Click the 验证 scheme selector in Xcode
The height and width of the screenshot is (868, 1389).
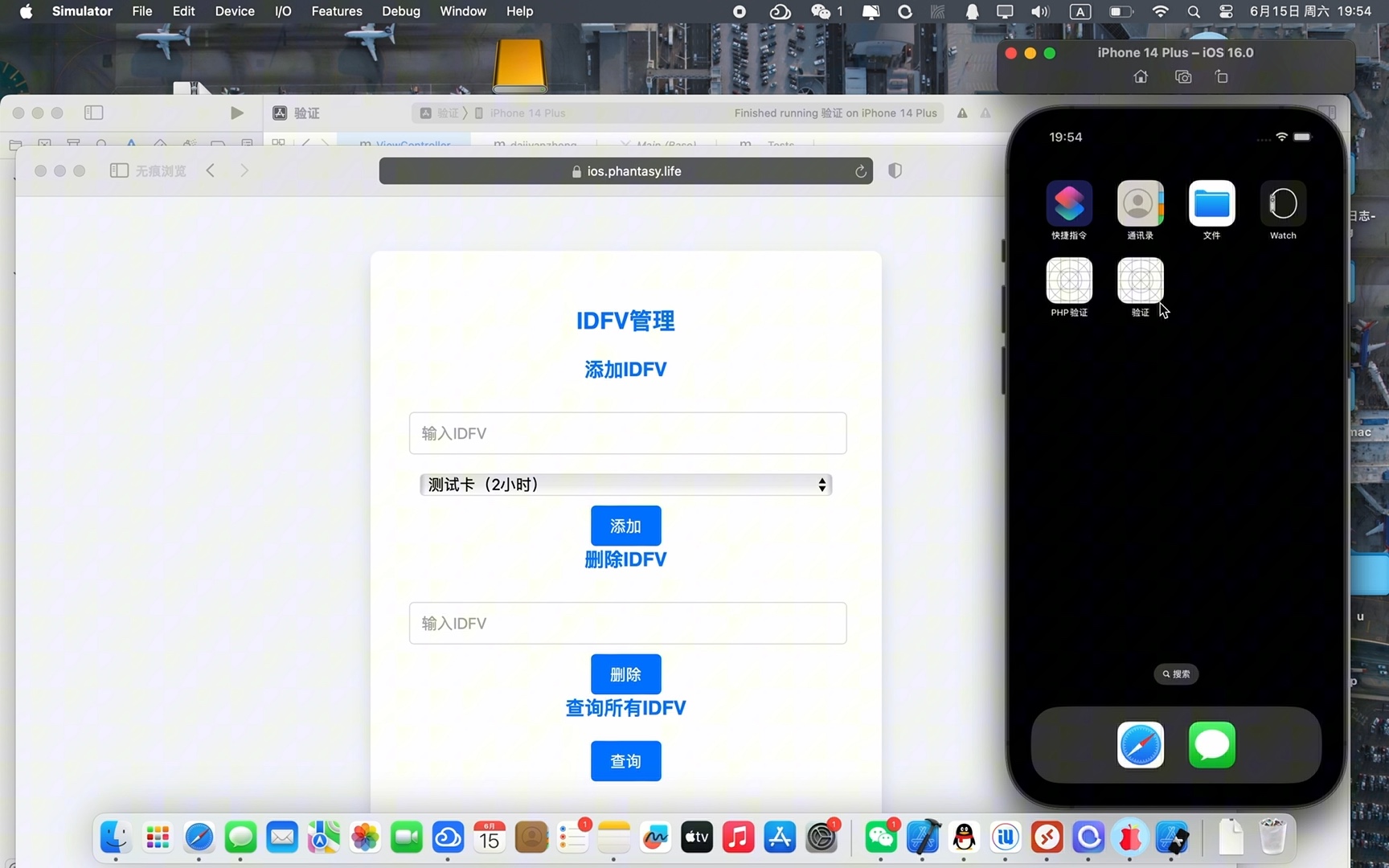[x=440, y=113]
